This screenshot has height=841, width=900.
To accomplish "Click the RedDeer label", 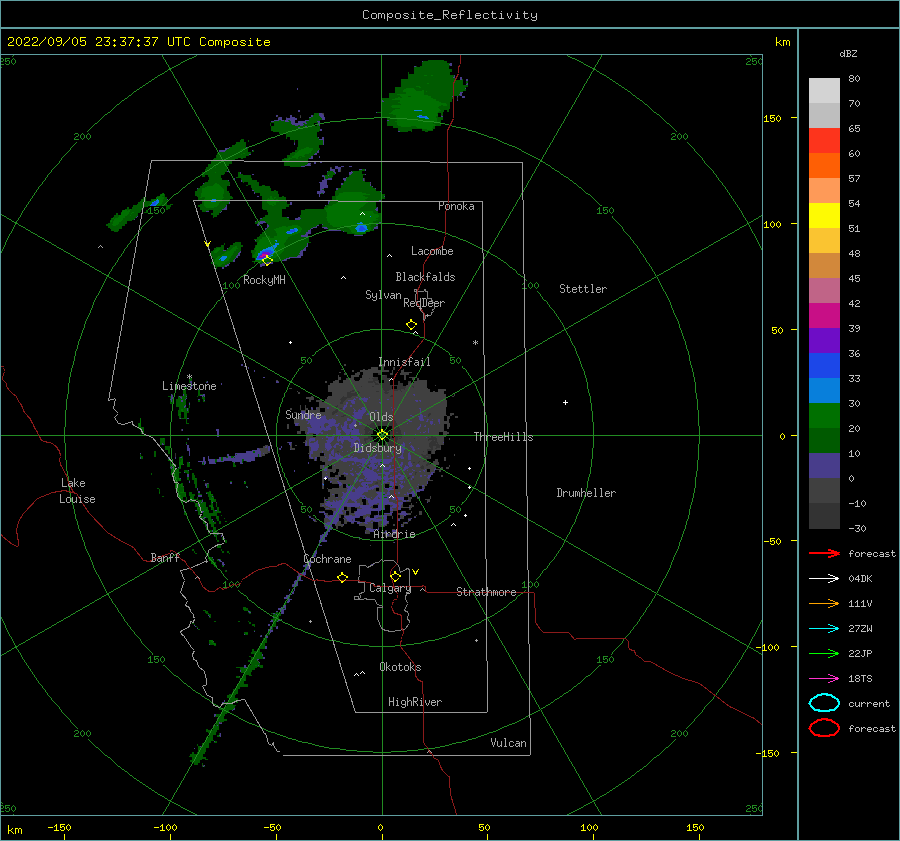I will pyautogui.click(x=424, y=303).
